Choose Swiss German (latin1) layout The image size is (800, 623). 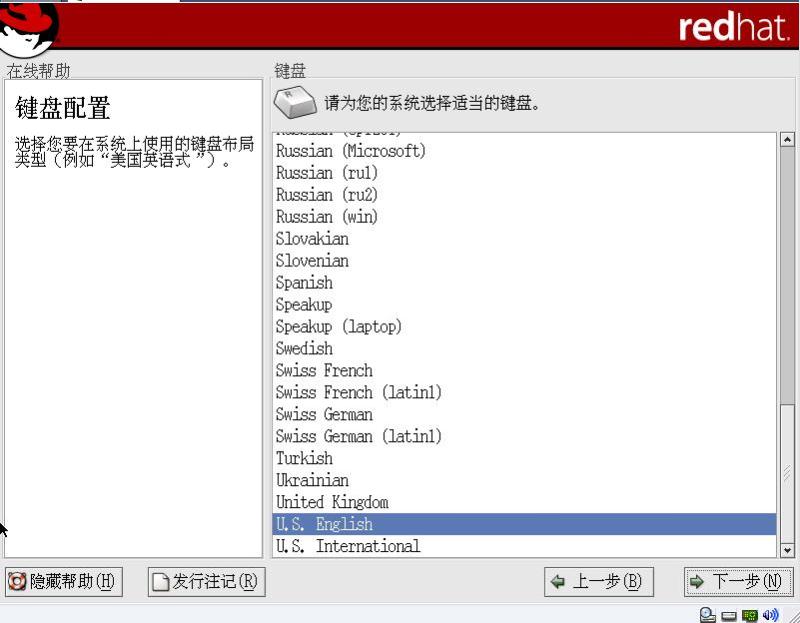pos(359,436)
